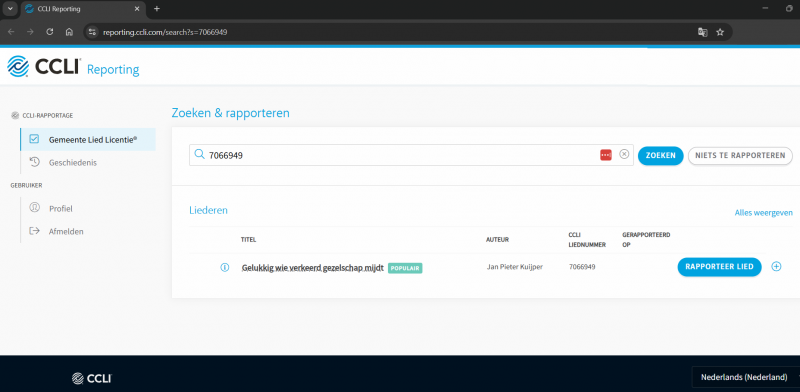
Task: Open song title Gelukkig wie verkeerd gezelschap mijdt
Action: coord(312,267)
